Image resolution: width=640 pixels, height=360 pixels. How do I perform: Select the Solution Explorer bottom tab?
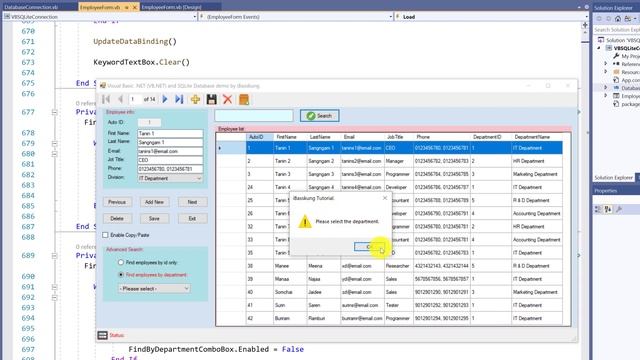point(613,178)
